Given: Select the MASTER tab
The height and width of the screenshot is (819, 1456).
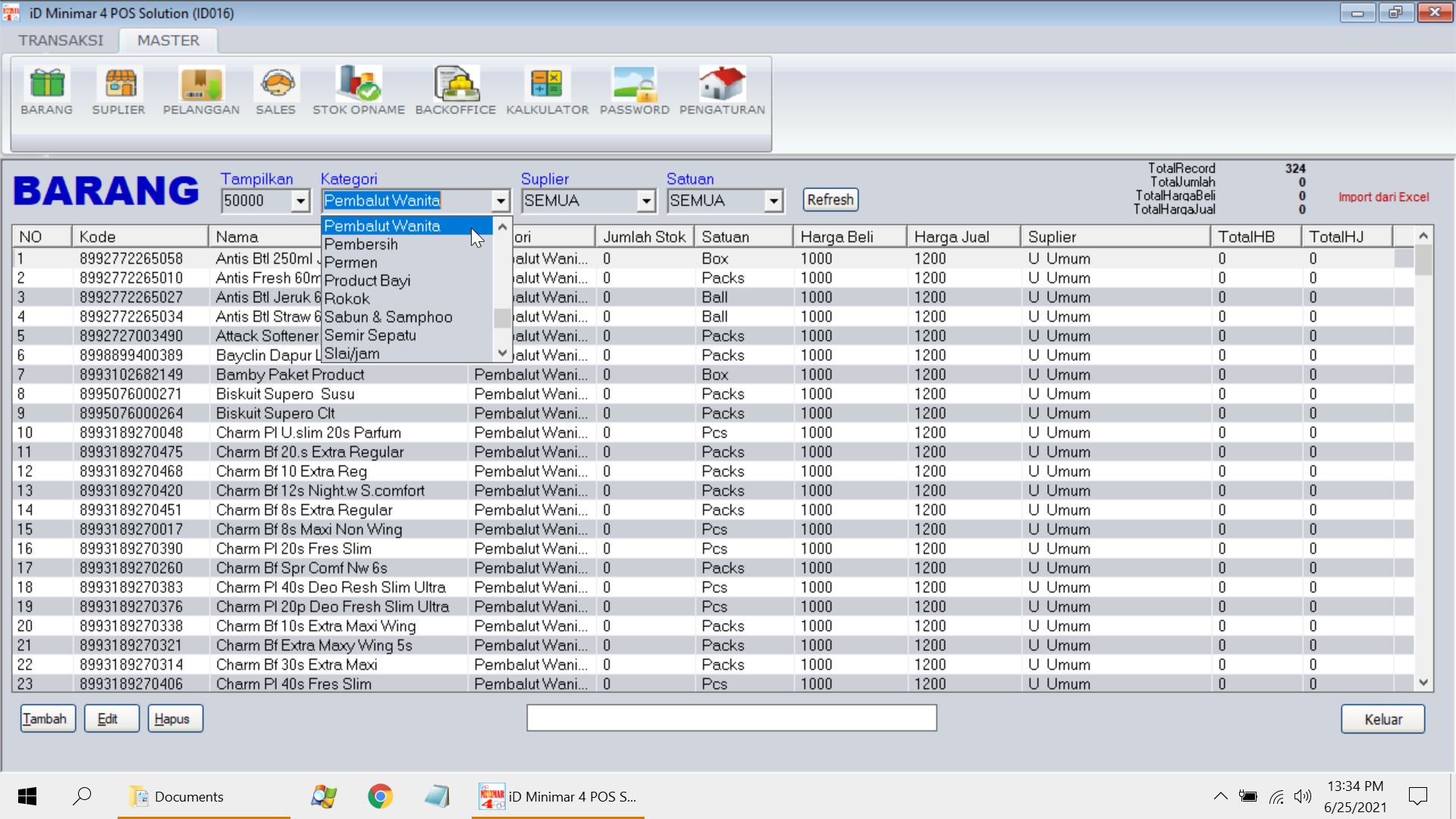Looking at the screenshot, I should point(168,40).
